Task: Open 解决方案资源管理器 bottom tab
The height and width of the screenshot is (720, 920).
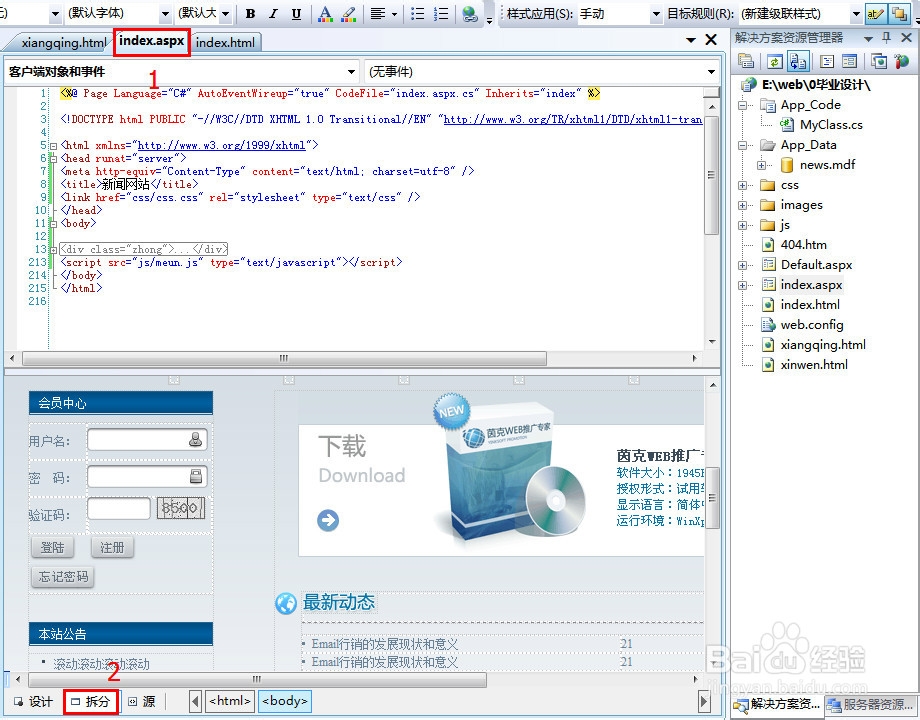Action: coord(777,704)
